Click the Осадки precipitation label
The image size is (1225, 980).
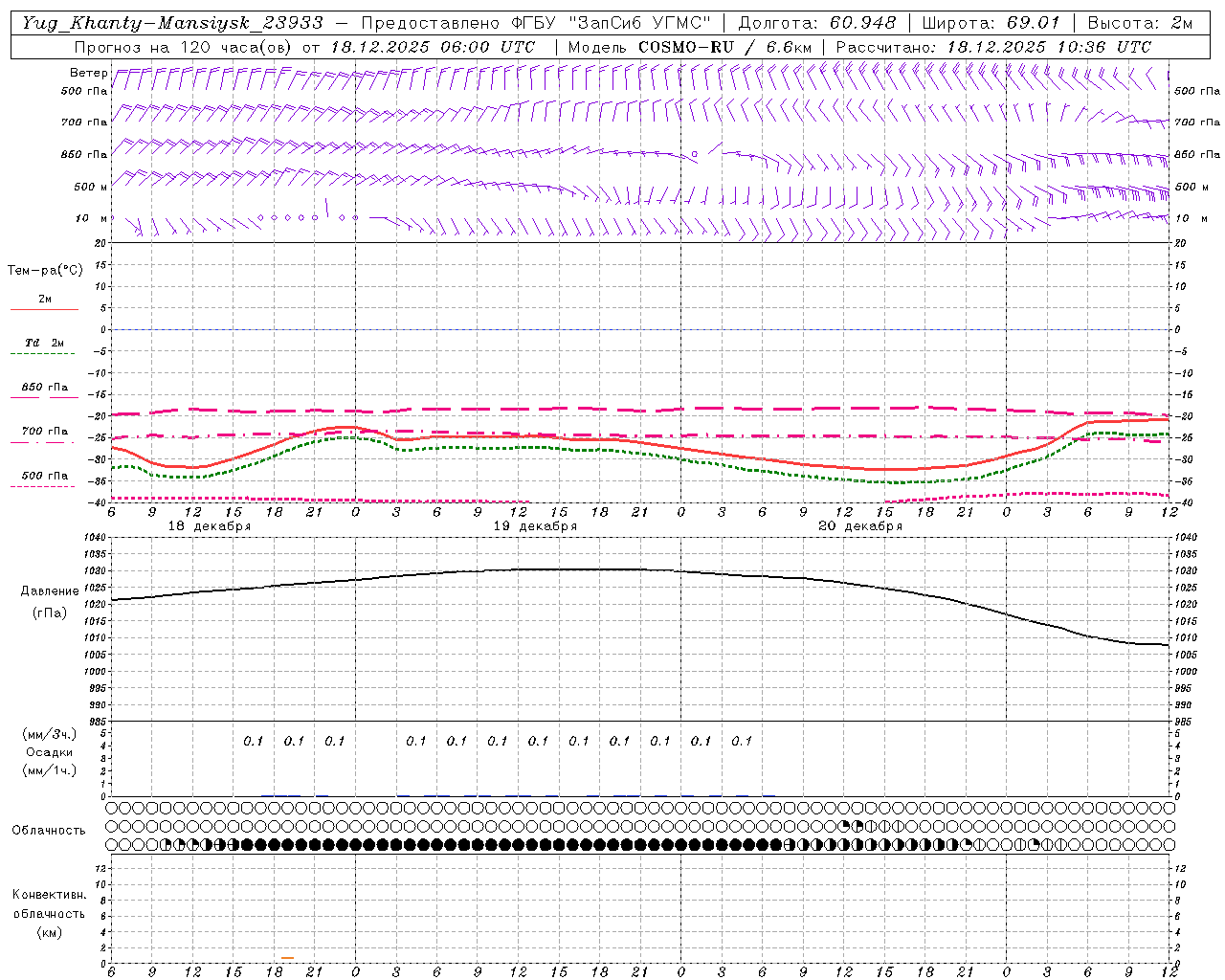click(x=50, y=752)
